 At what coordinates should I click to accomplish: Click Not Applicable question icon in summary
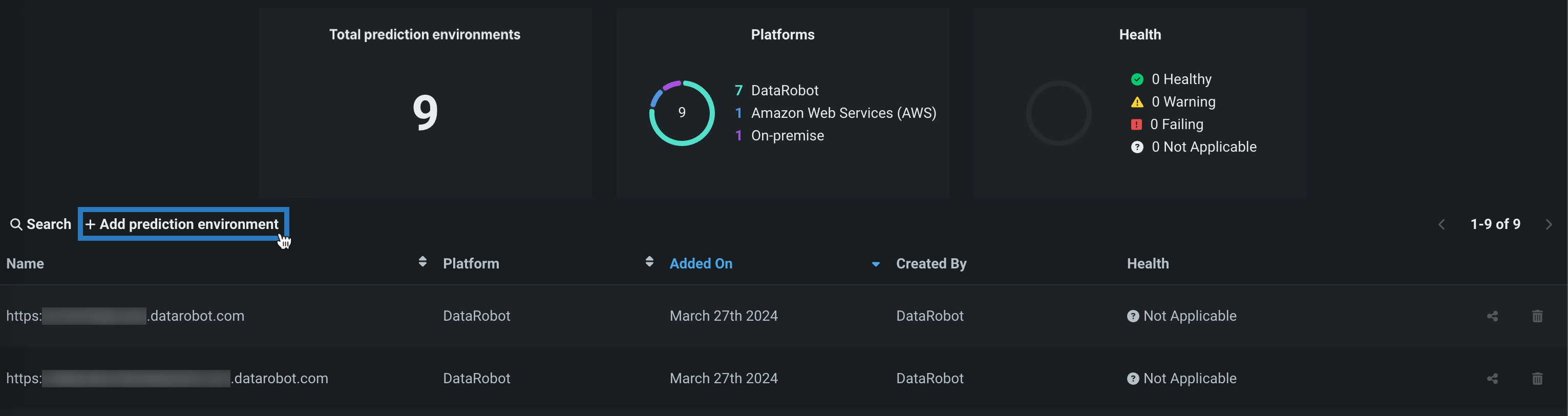point(1136,147)
